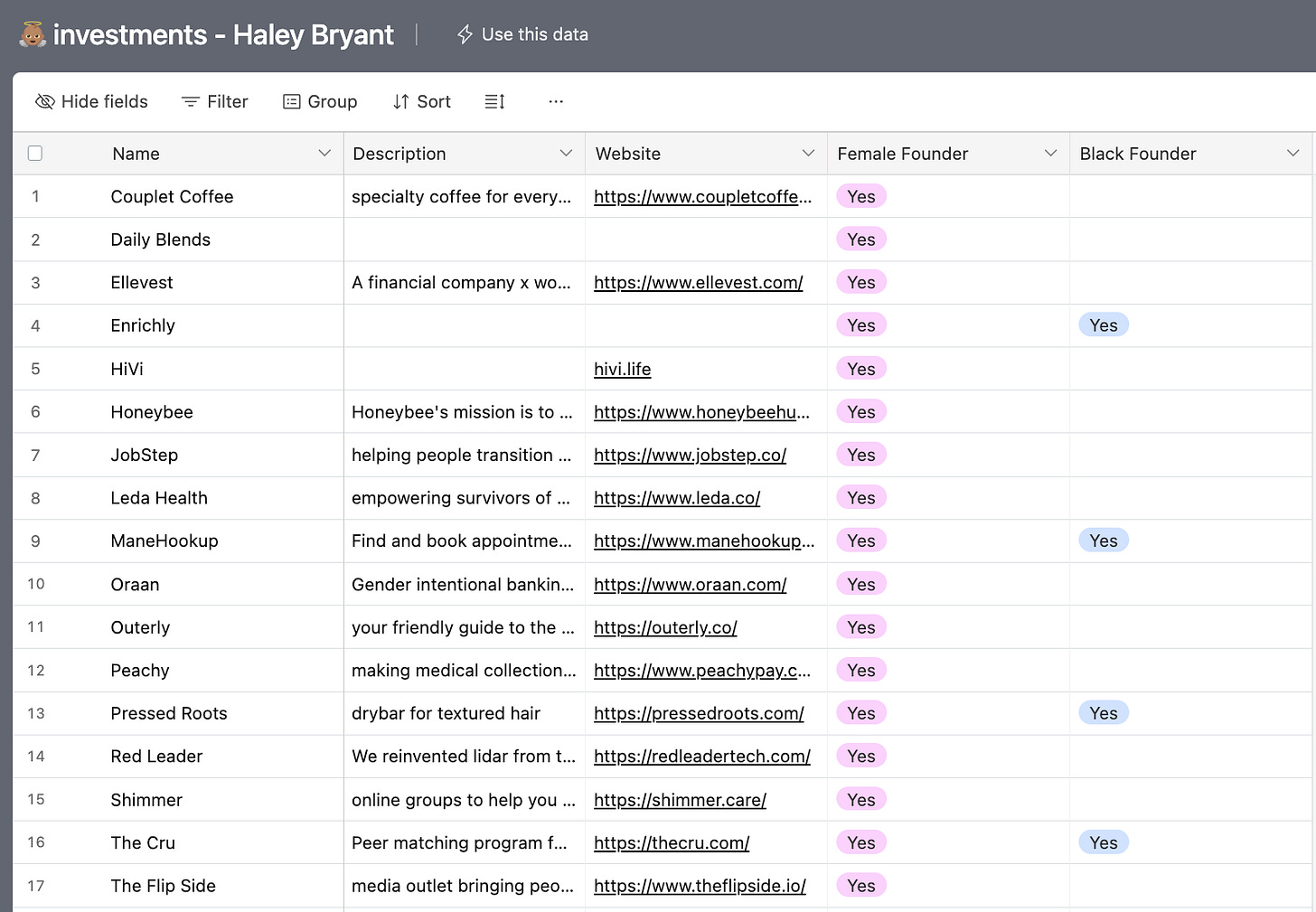Select the The Cru name cell
The height and width of the screenshot is (912, 1316).
tap(223, 842)
